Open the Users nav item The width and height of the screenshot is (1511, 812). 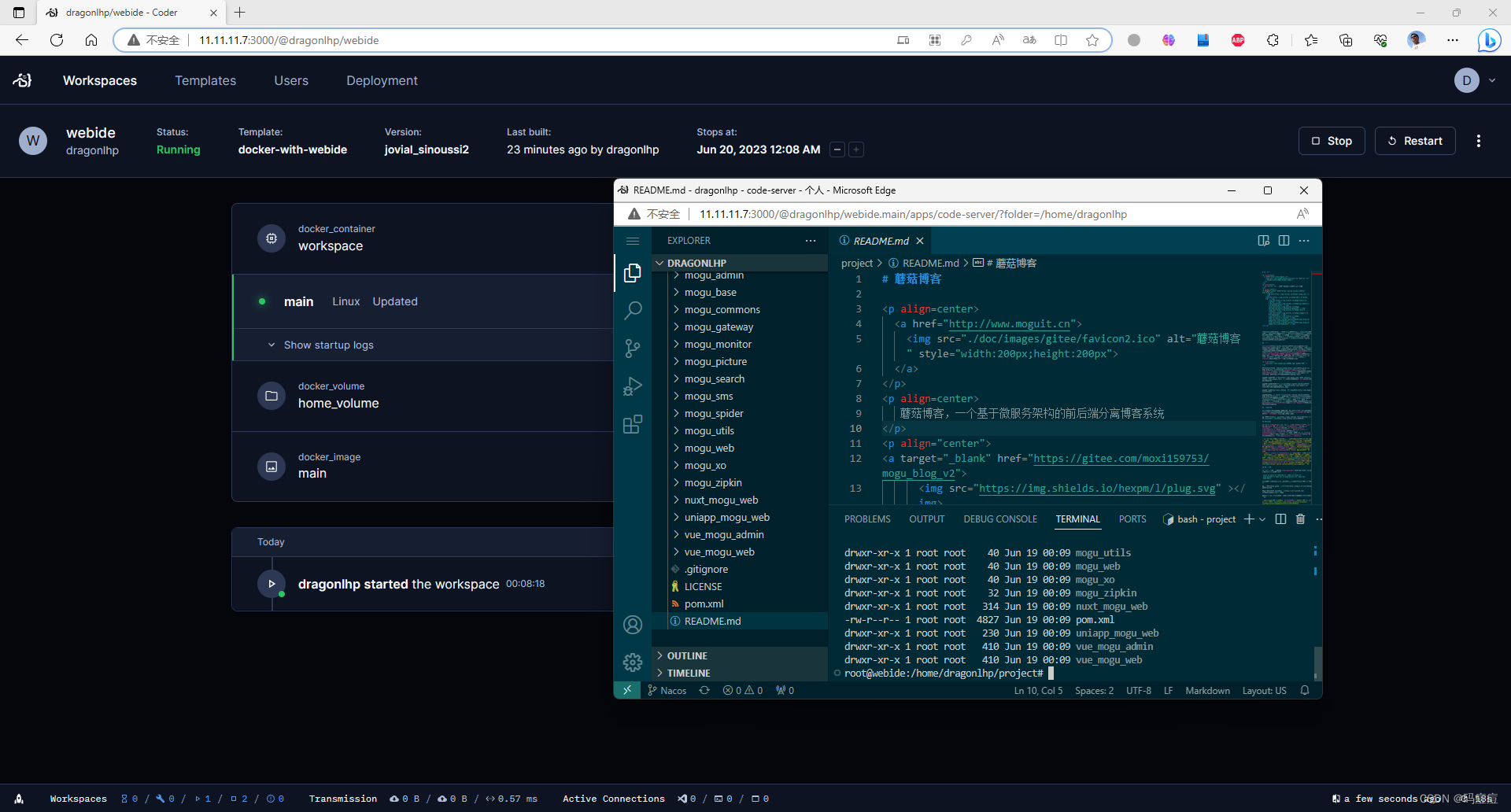(291, 80)
